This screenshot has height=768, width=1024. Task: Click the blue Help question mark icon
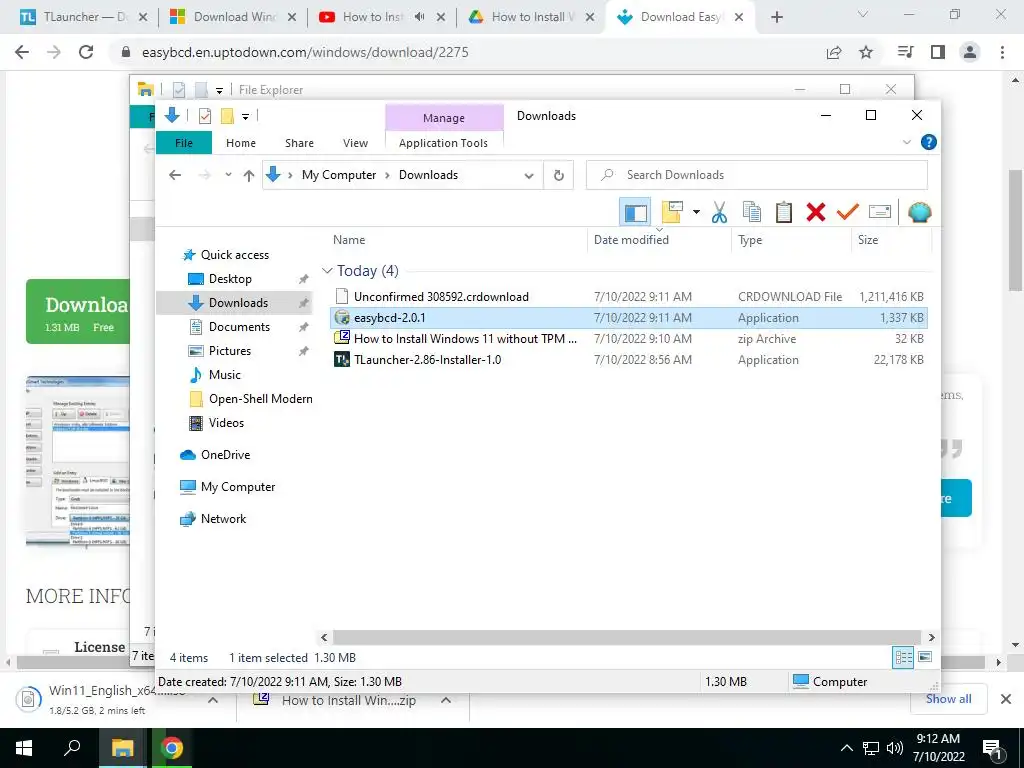pyautogui.click(x=929, y=142)
